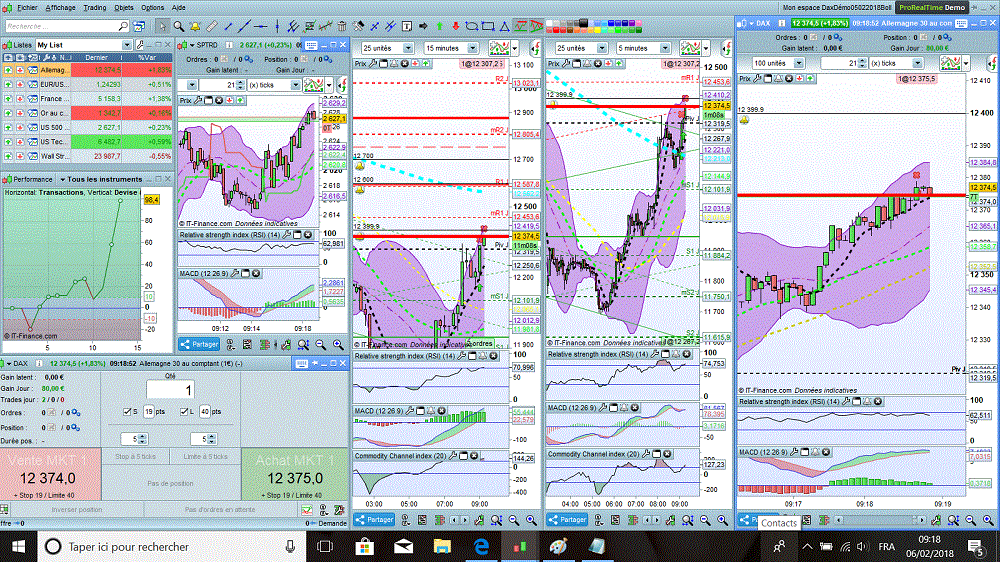Expand the SPTRD instrument selector arrow
1000x562 pixels.
[x=192, y=45]
